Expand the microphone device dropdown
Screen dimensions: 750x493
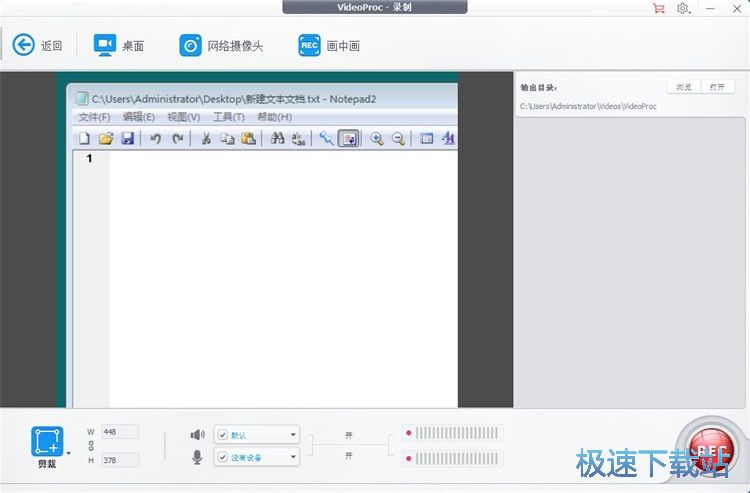tap(292, 457)
